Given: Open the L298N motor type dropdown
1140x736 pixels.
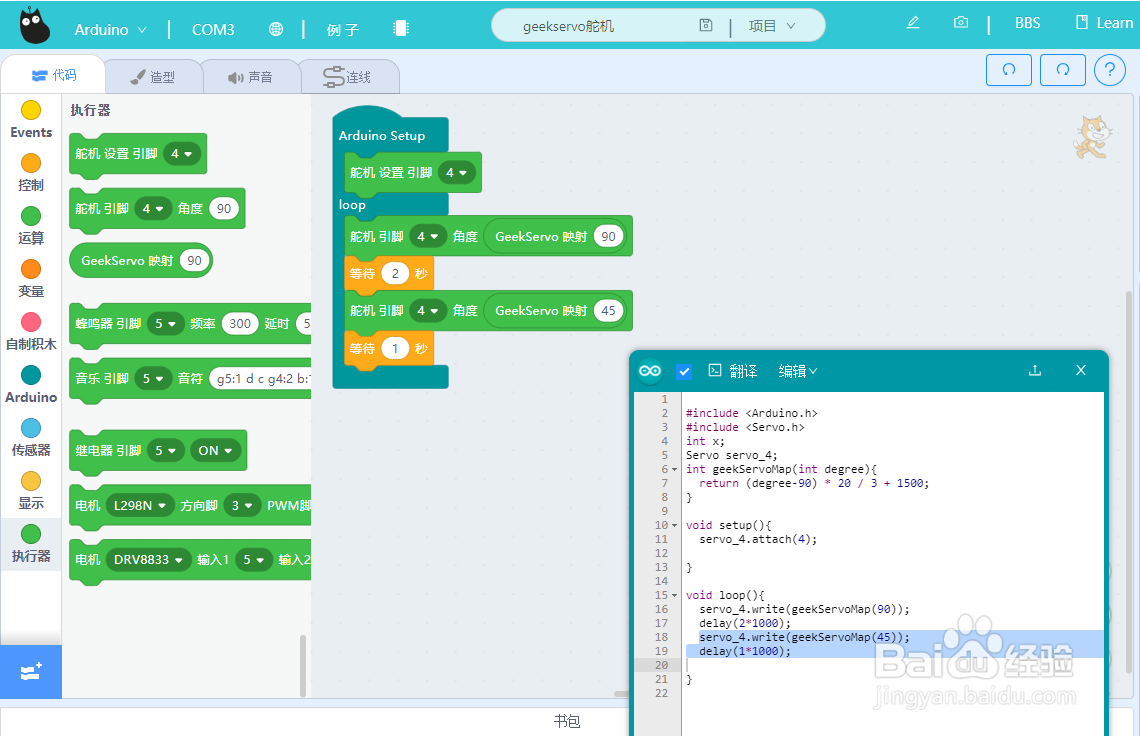Looking at the screenshot, I should (140, 505).
